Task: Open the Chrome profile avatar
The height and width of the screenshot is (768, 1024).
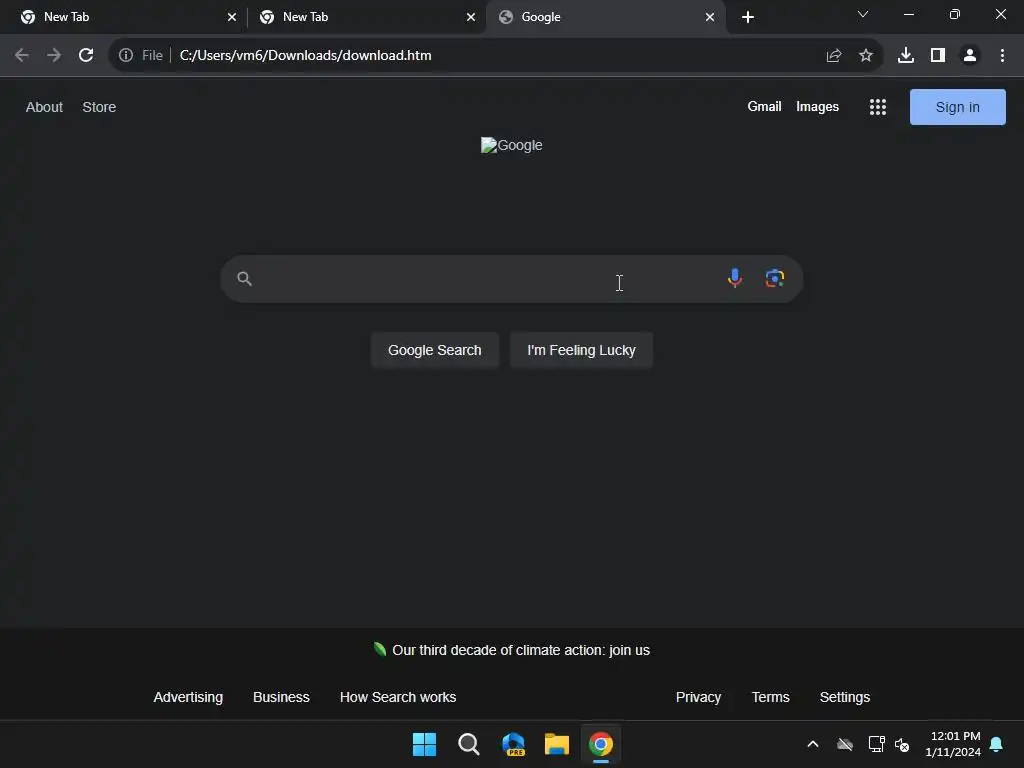Action: coord(970,56)
